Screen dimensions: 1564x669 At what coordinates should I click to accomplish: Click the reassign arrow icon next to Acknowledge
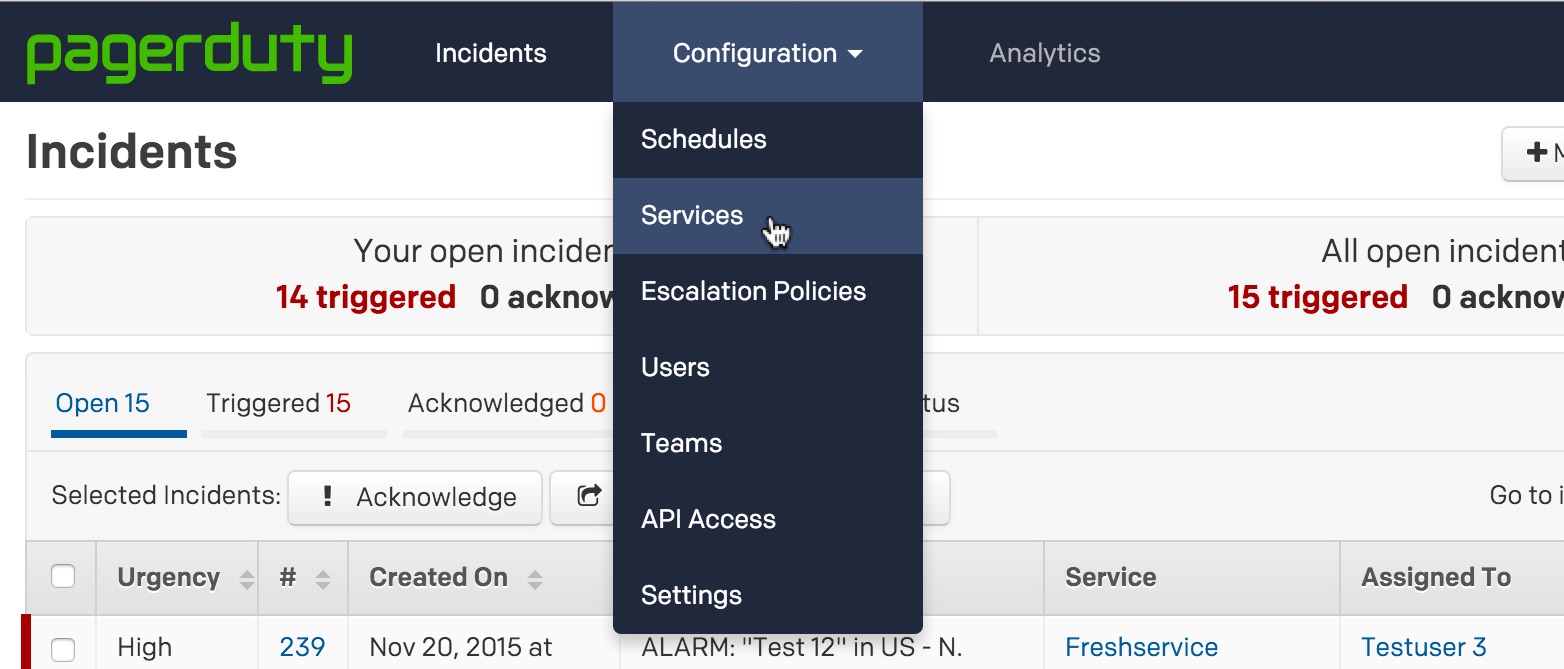coord(588,497)
